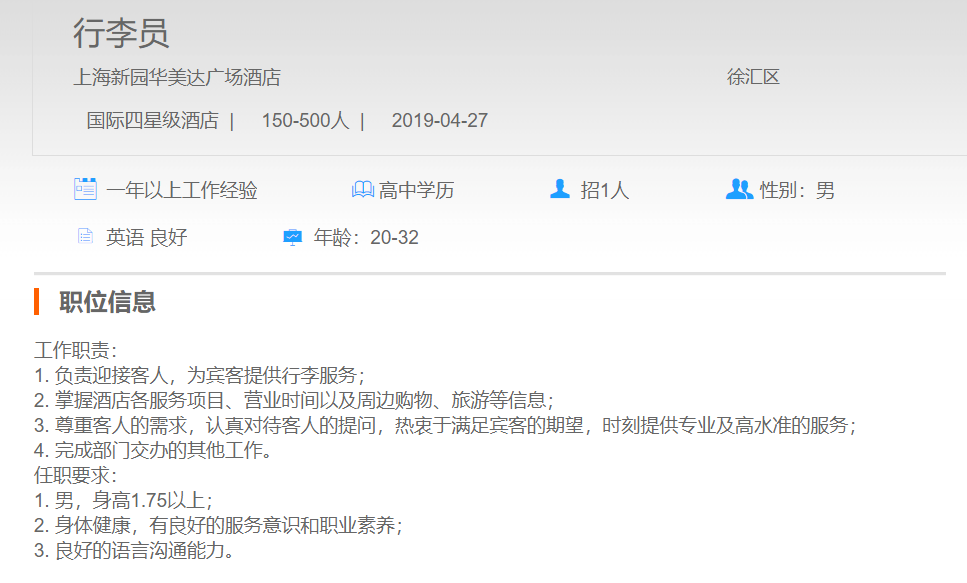The width and height of the screenshot is (967, 583).
Task: Click the 工作职责 subheading
Action: (x=76, y=351)
